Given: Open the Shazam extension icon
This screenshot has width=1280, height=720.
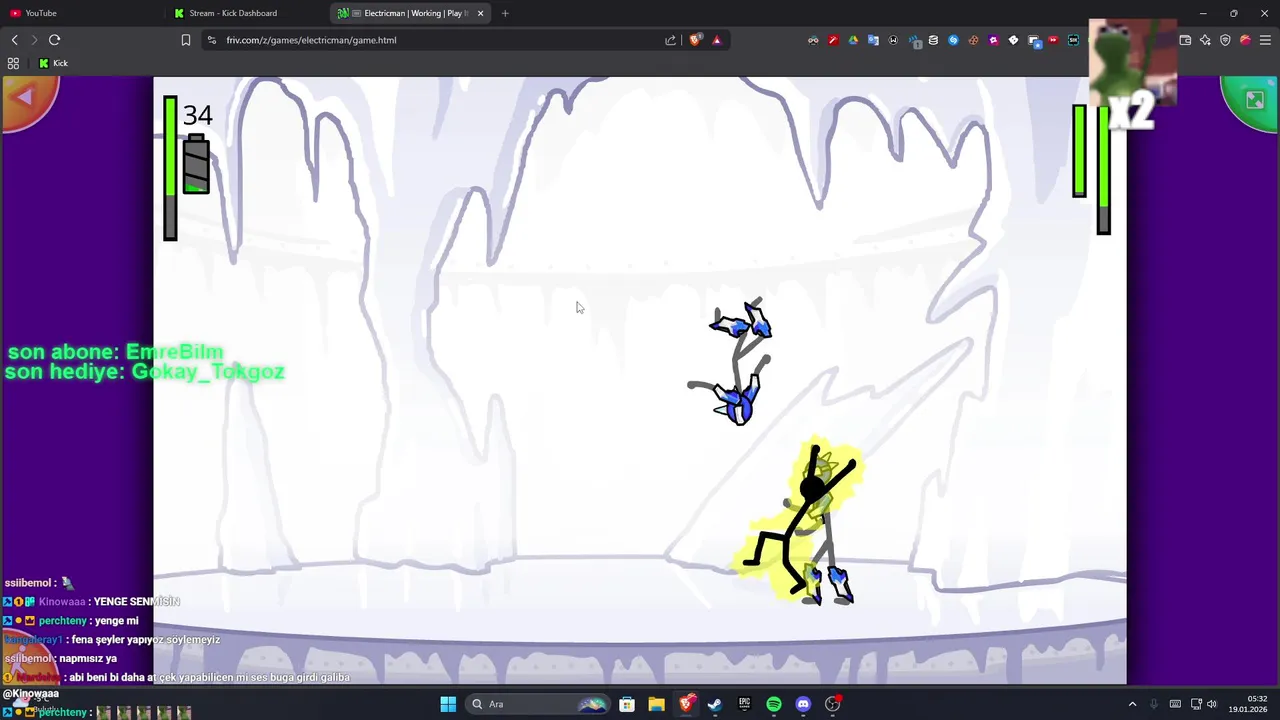Looking at the screenshot, I should tap(953, 40).
